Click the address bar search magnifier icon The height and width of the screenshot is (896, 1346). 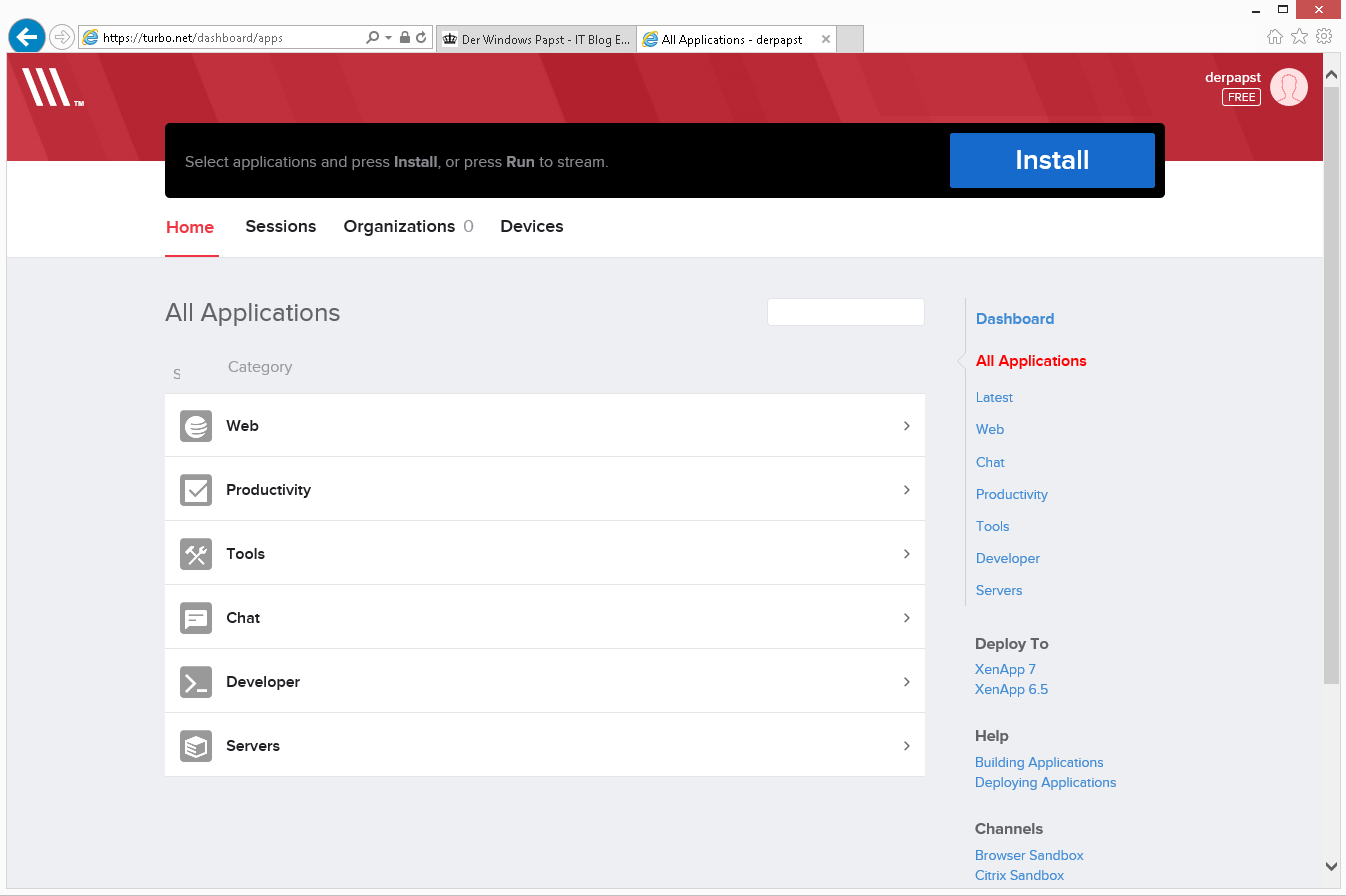[x=373, y=38]
